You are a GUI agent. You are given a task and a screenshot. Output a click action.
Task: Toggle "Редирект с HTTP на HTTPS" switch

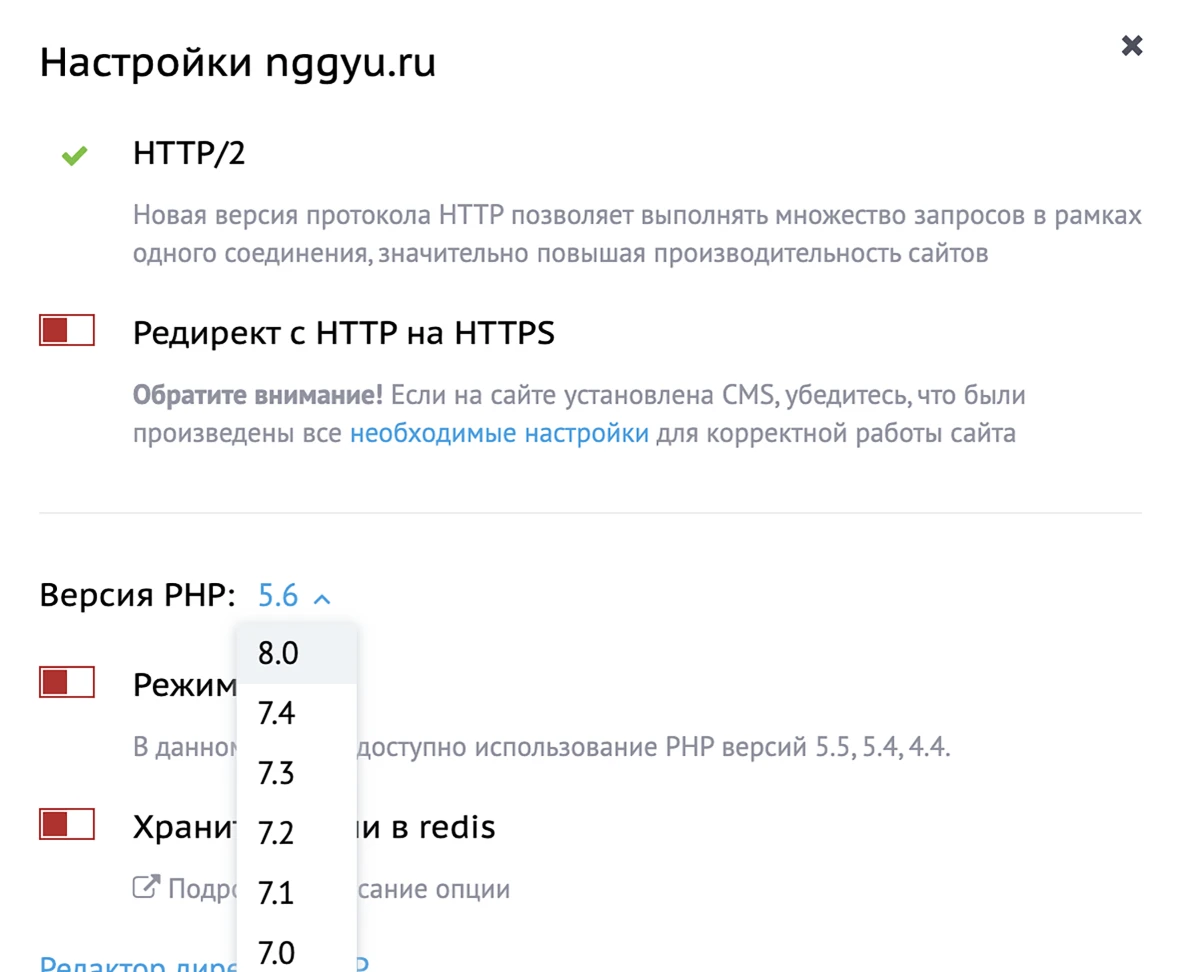66,329
